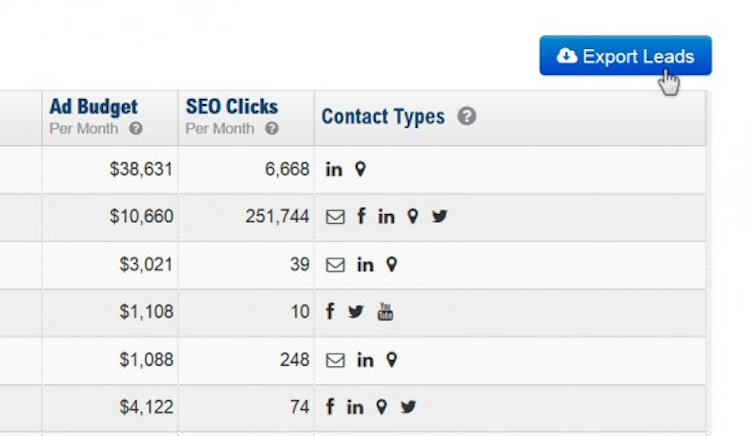Open Facebook icon in $10,660 row

point(361,217)
